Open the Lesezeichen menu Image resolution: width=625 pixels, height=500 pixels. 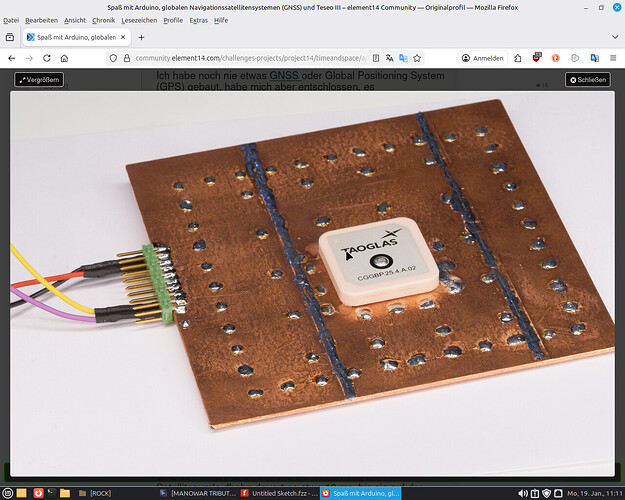coord(140,20)
